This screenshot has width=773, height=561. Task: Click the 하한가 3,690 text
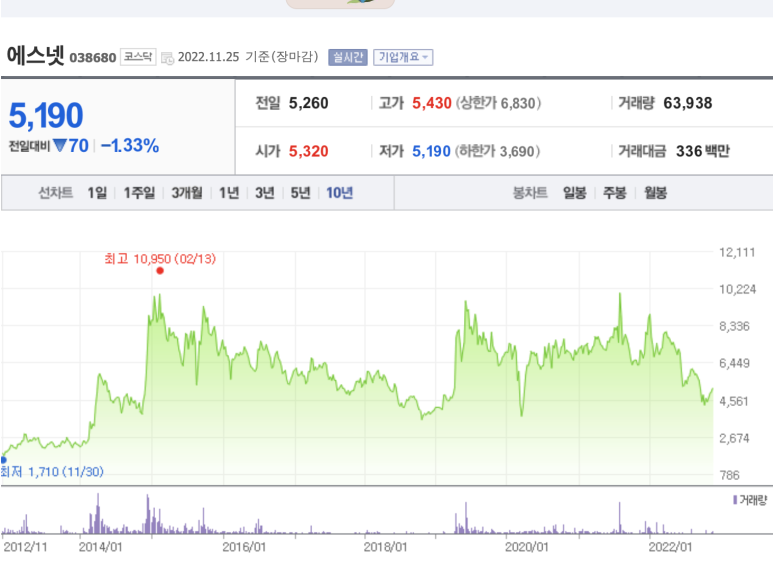(x=497, y=151)
